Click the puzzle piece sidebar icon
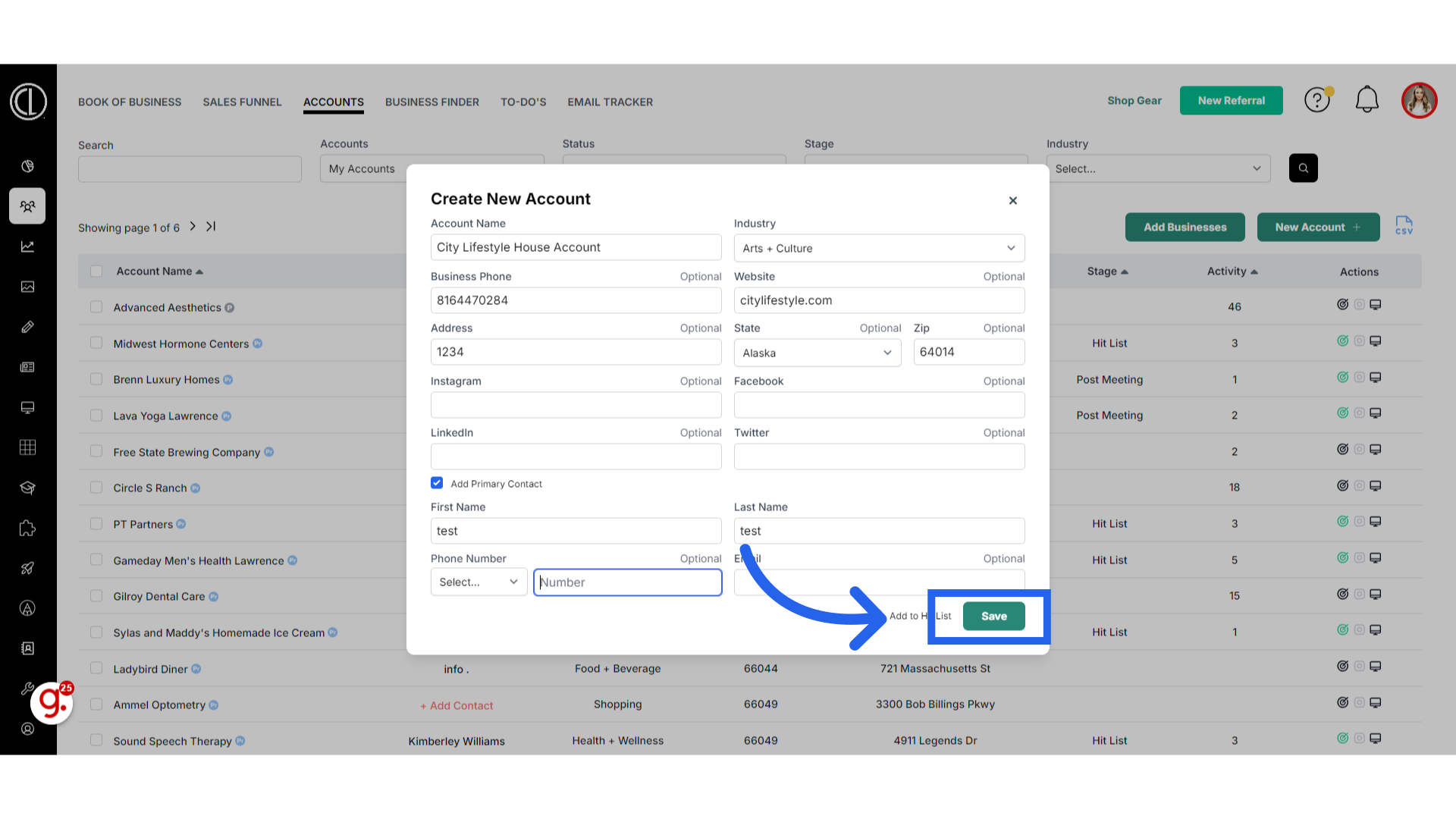The width and height of the screenshot is (1456, 819). click(27, 528)
